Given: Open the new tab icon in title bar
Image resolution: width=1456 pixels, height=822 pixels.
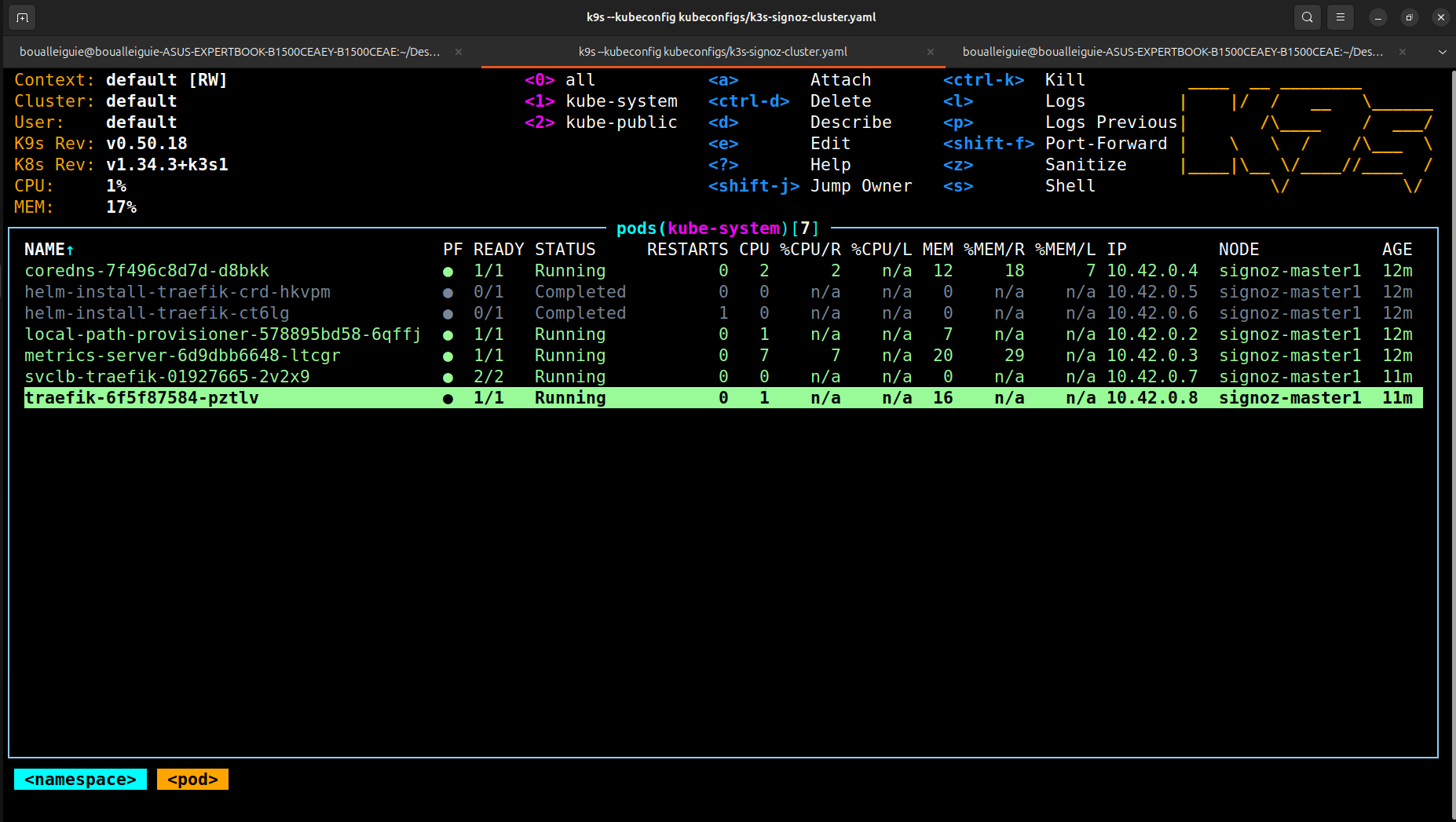Looking at the screenshot, I should point(22,17).
